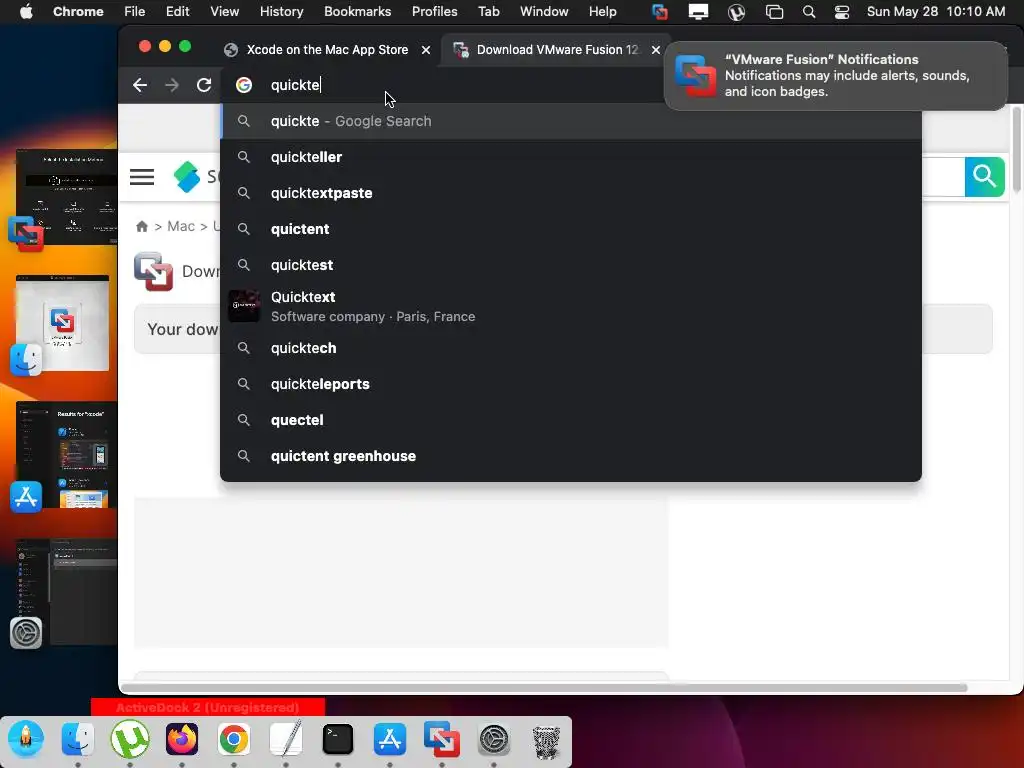Image resolution: width=1024 pixels, height=768 pixels.
Task: Click the display icon in menu bar
Action: 698,12
